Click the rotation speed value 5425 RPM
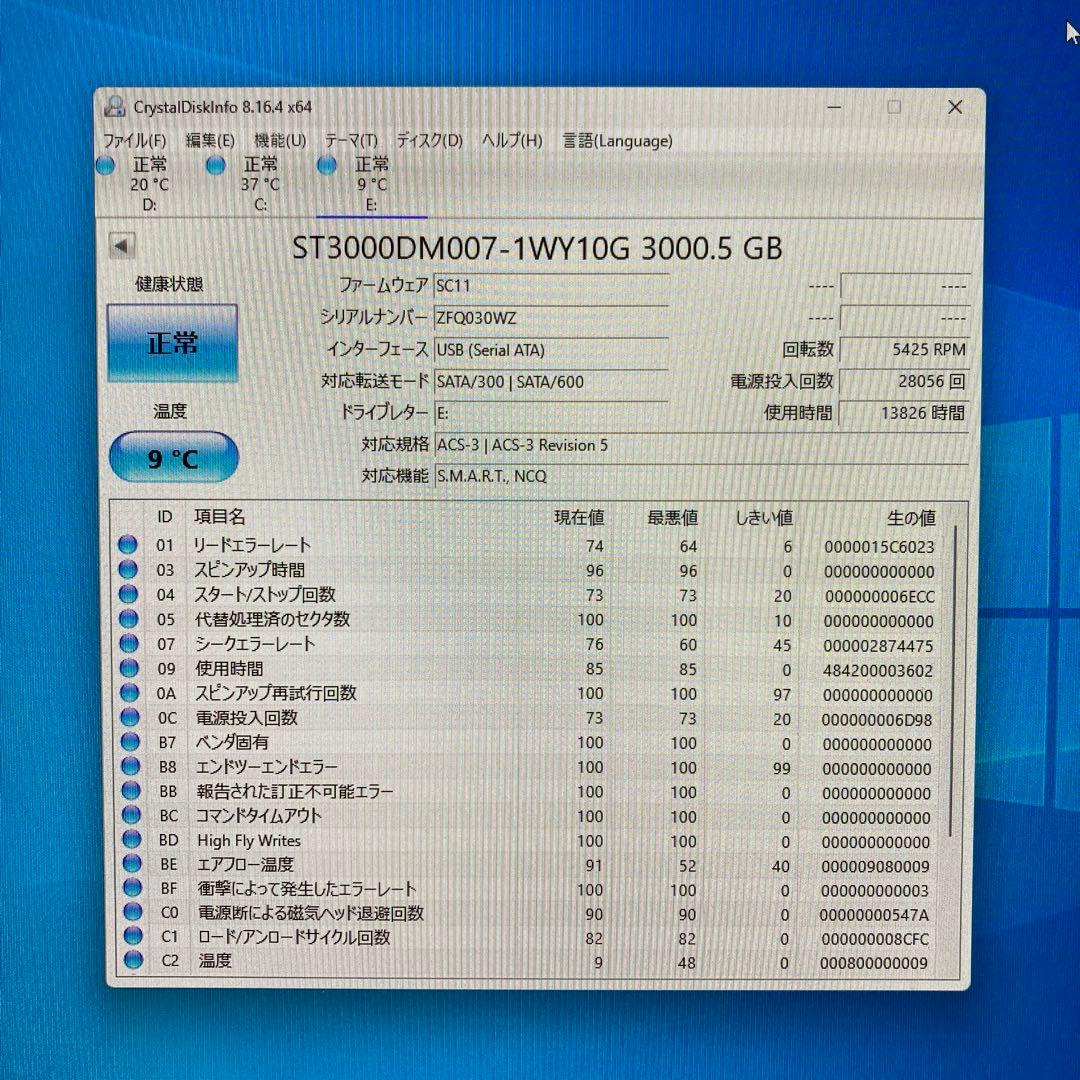 point(904,349)
